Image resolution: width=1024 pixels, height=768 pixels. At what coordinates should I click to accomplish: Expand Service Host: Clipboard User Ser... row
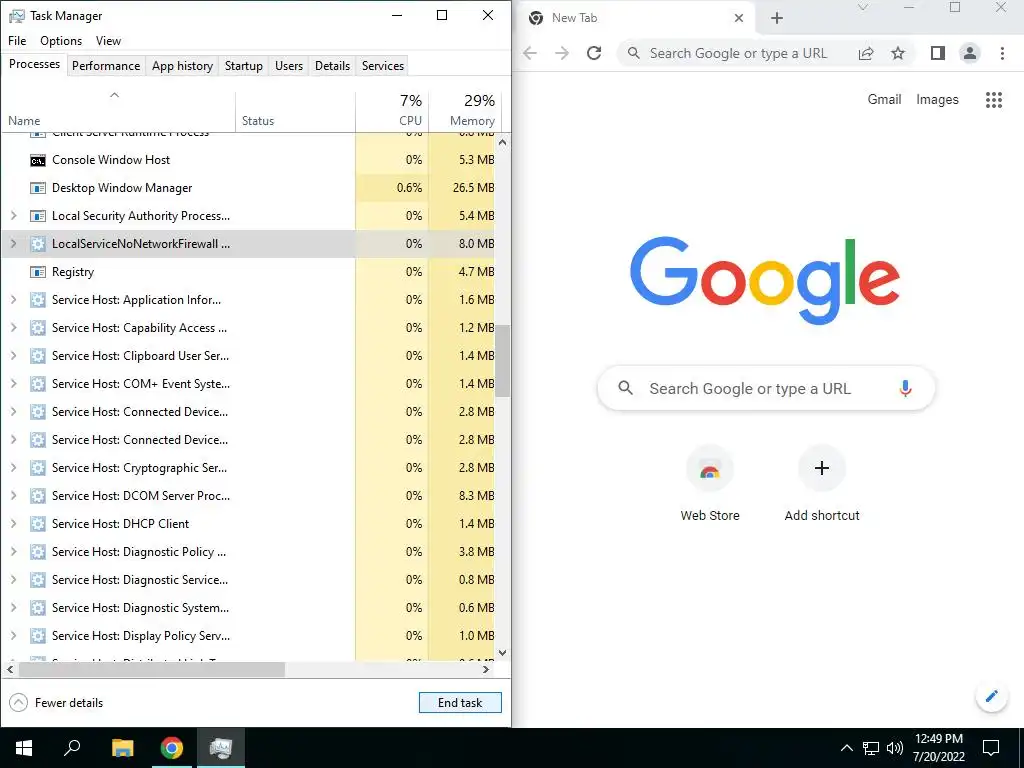tap(14, 356)
